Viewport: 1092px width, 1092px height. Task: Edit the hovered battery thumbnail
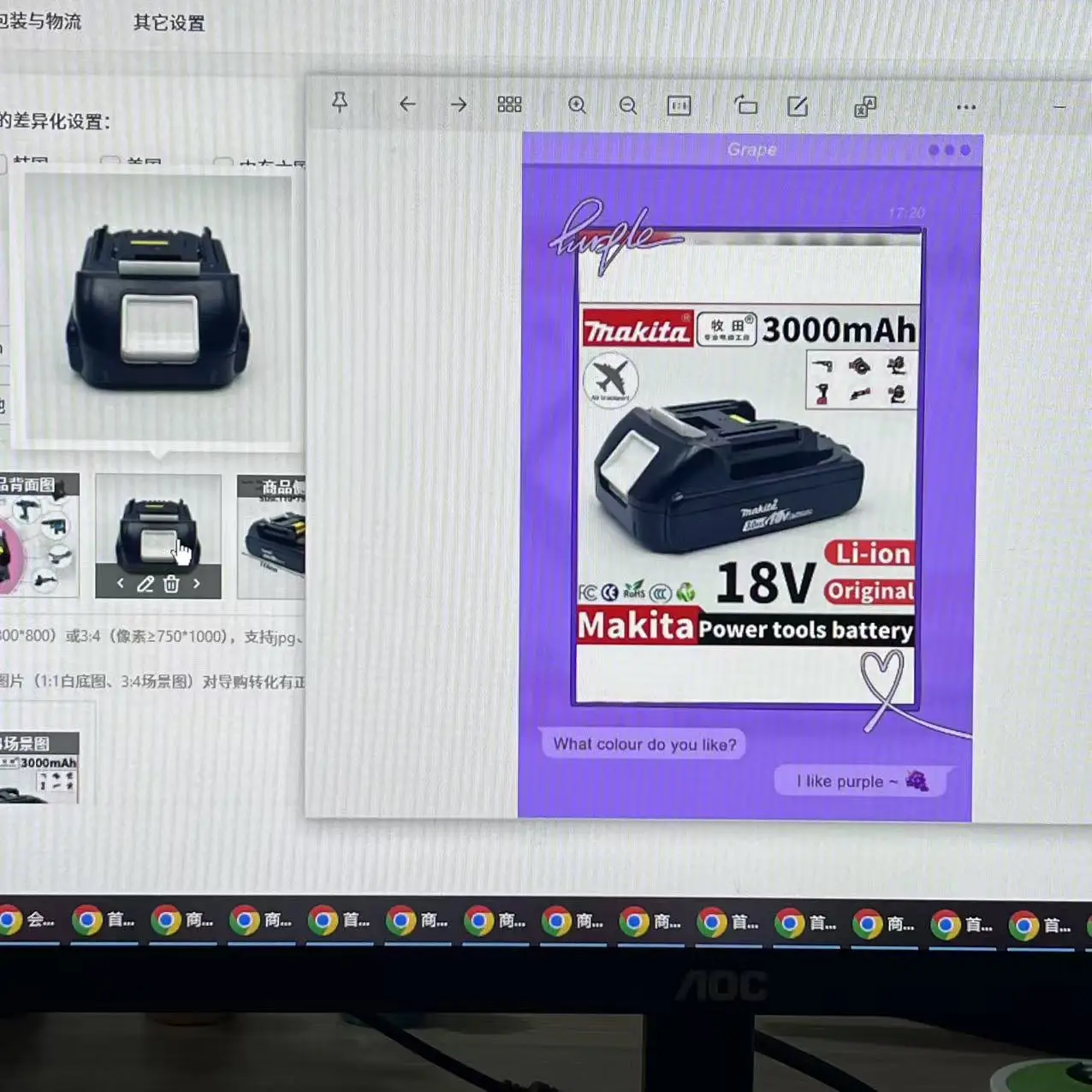tap(145, 584)
